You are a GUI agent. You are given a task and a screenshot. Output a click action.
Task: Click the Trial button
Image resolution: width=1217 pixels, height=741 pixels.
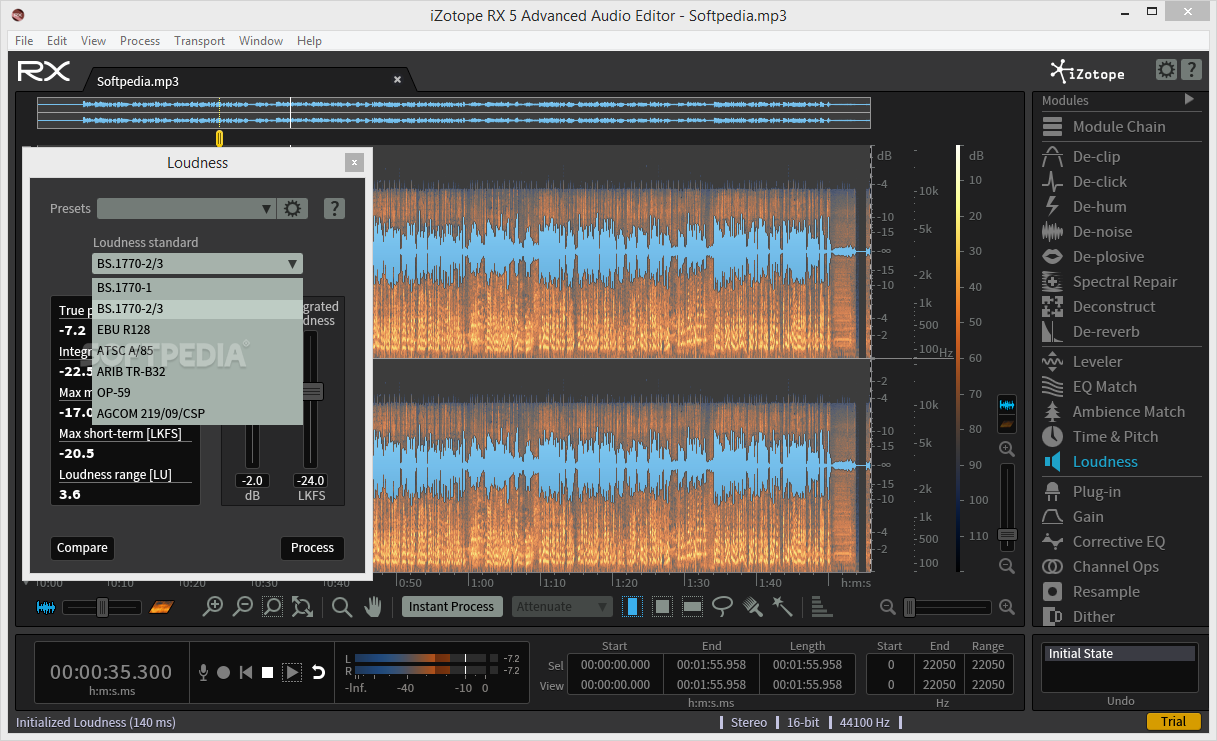[x=1174, y=722]
